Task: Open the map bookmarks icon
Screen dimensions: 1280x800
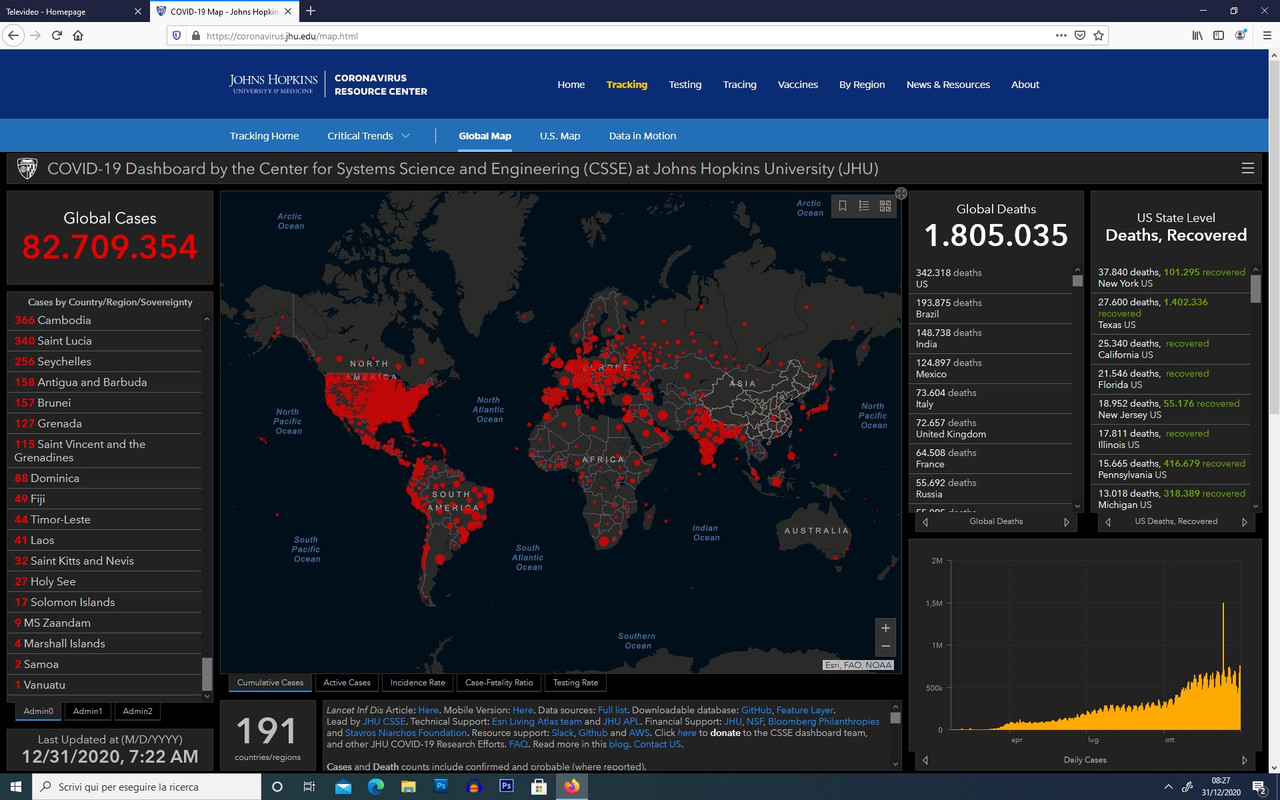Action: [843, 206]
